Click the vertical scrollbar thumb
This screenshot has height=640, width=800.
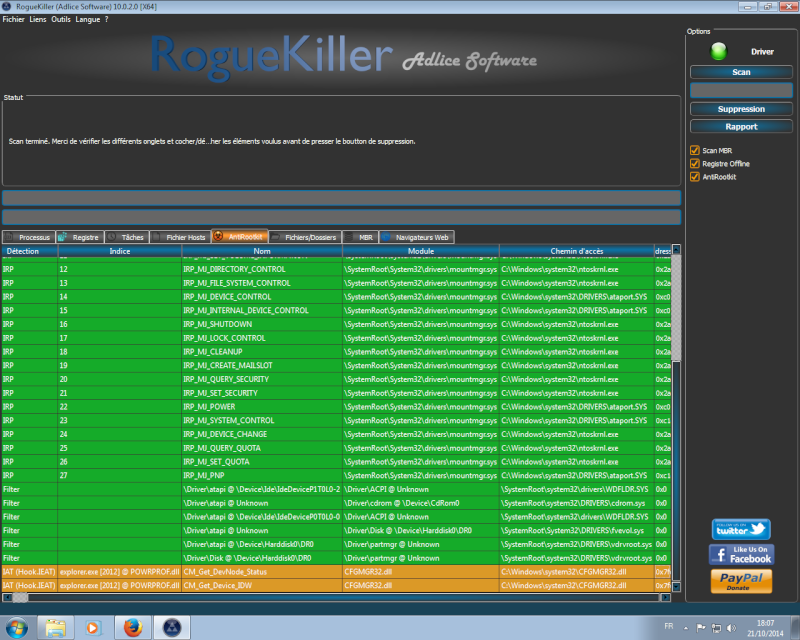(x=676, y=308)
